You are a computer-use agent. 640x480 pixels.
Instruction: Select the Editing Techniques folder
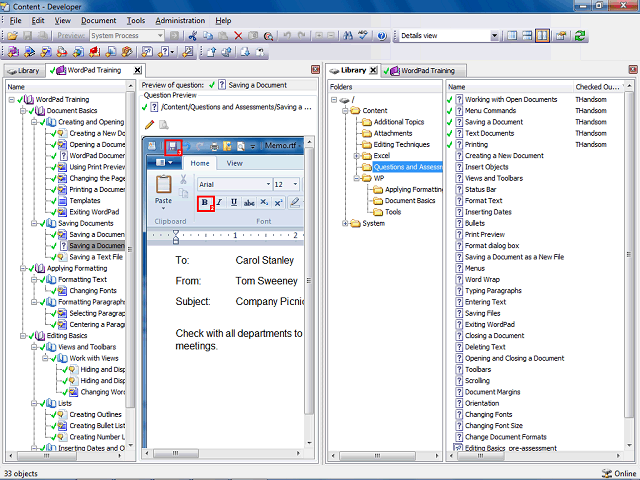pos(402,144)
